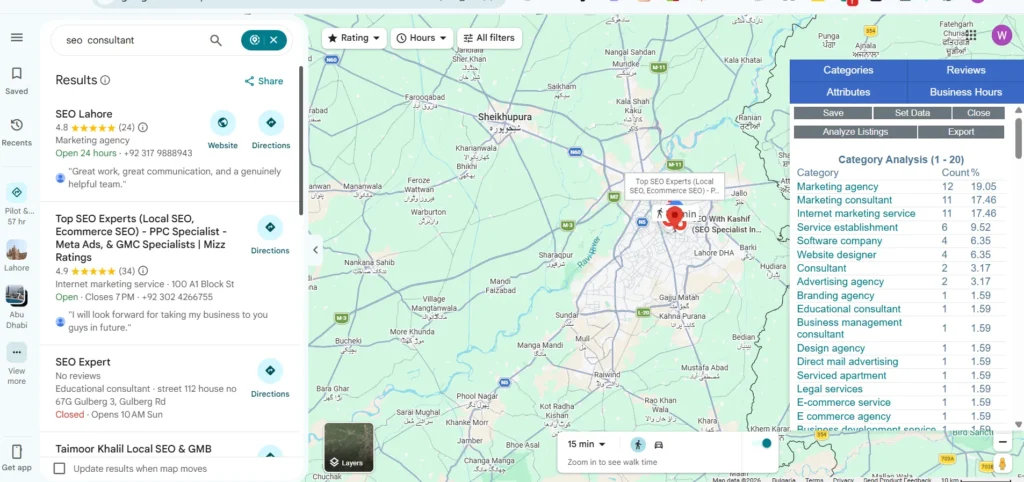Image resolution: width=1024 pixels, height=482 pixels.
Task: Toggle the travel time area switch
Action: tap(761, 443)
